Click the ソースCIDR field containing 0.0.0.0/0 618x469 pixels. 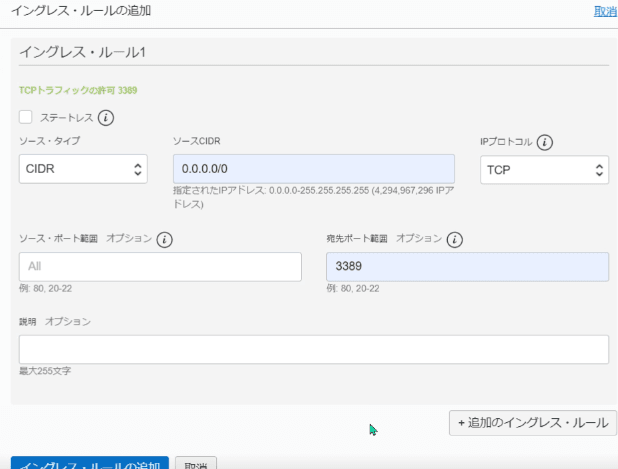[x=313, y=169]
